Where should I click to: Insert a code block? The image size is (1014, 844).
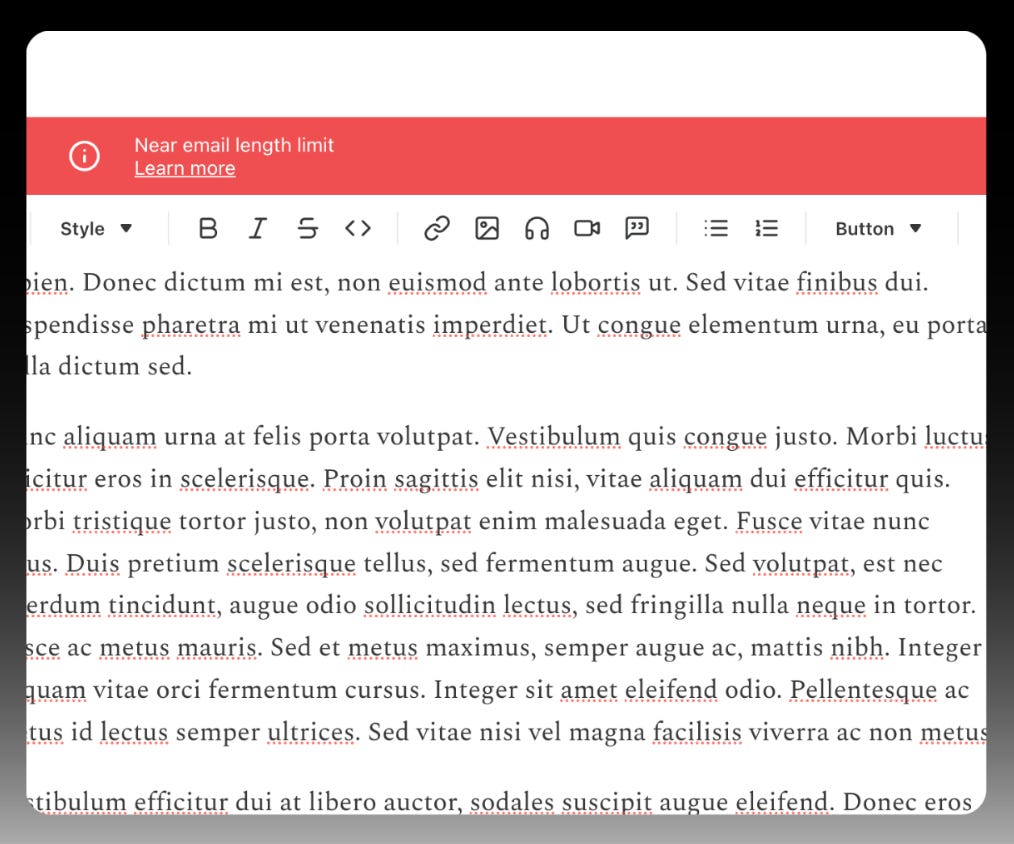[358, 228]
